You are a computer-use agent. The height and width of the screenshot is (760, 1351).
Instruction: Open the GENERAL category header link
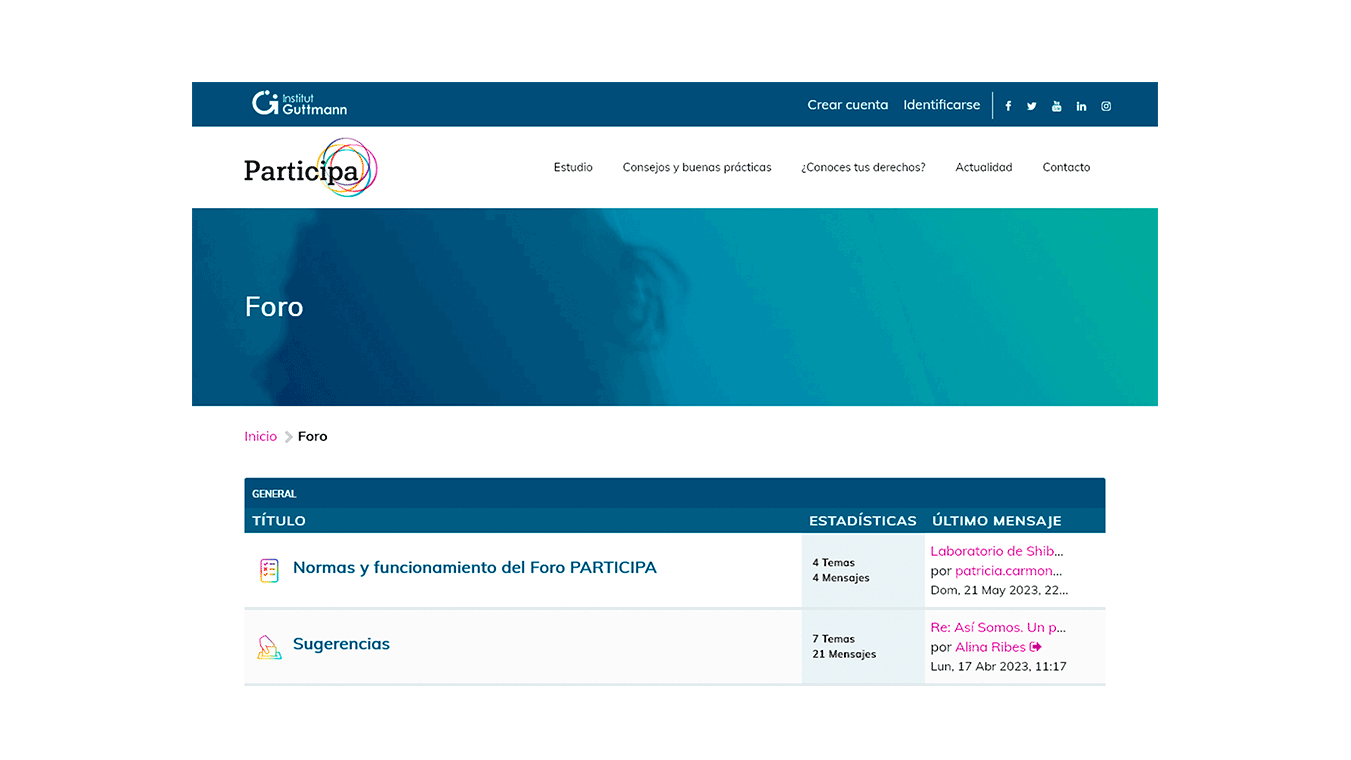coord(274,494)
